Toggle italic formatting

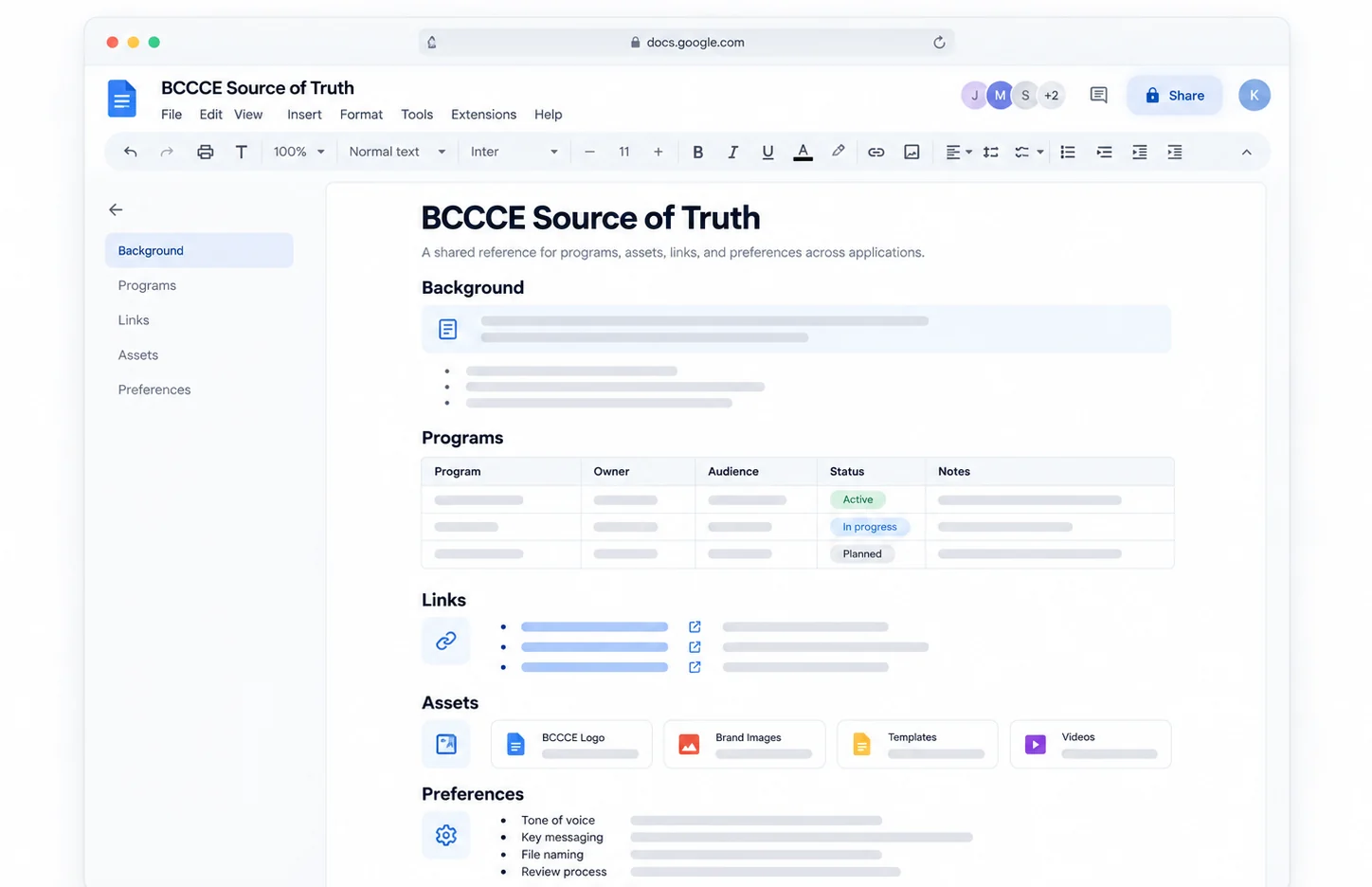pyautogui.click(x=732, y=152)
